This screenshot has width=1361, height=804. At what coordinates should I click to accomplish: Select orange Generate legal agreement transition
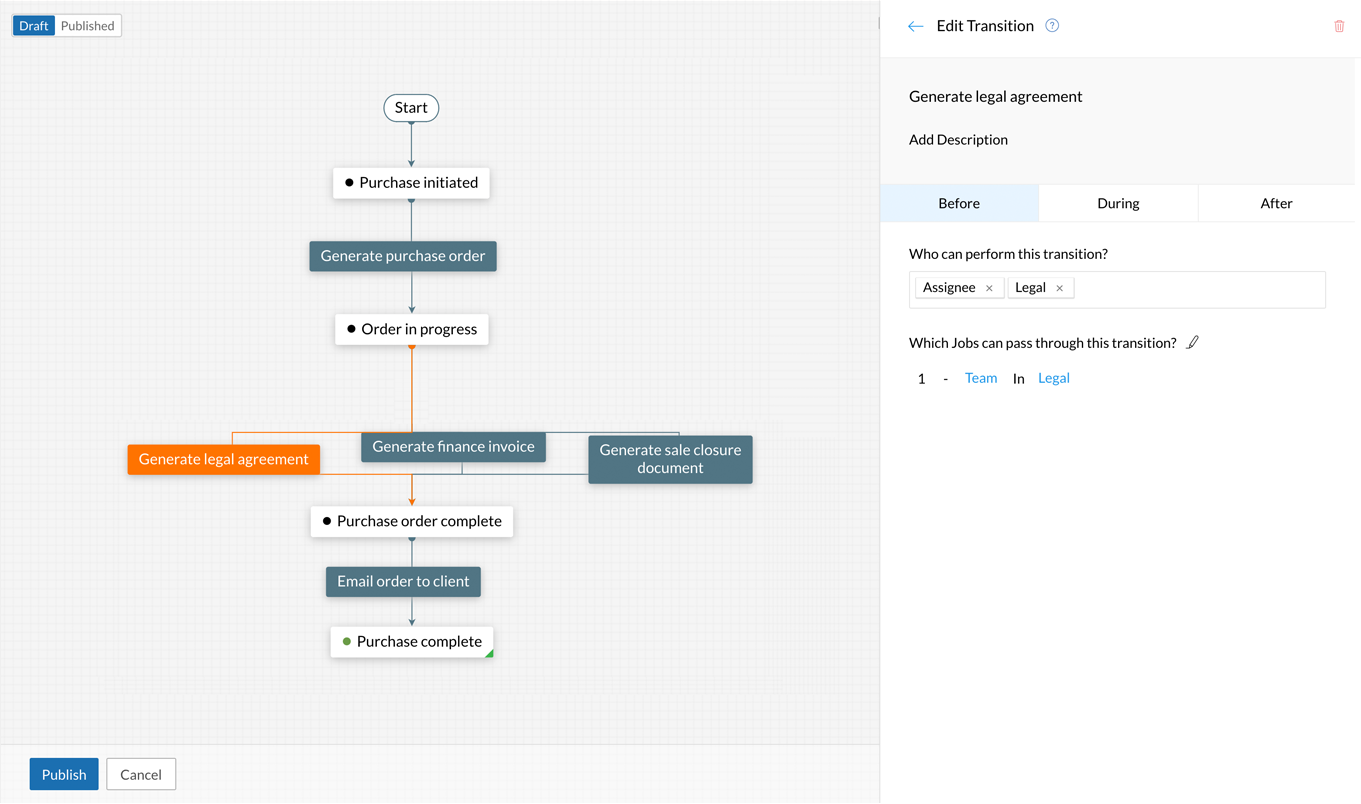tap(224, 459)
